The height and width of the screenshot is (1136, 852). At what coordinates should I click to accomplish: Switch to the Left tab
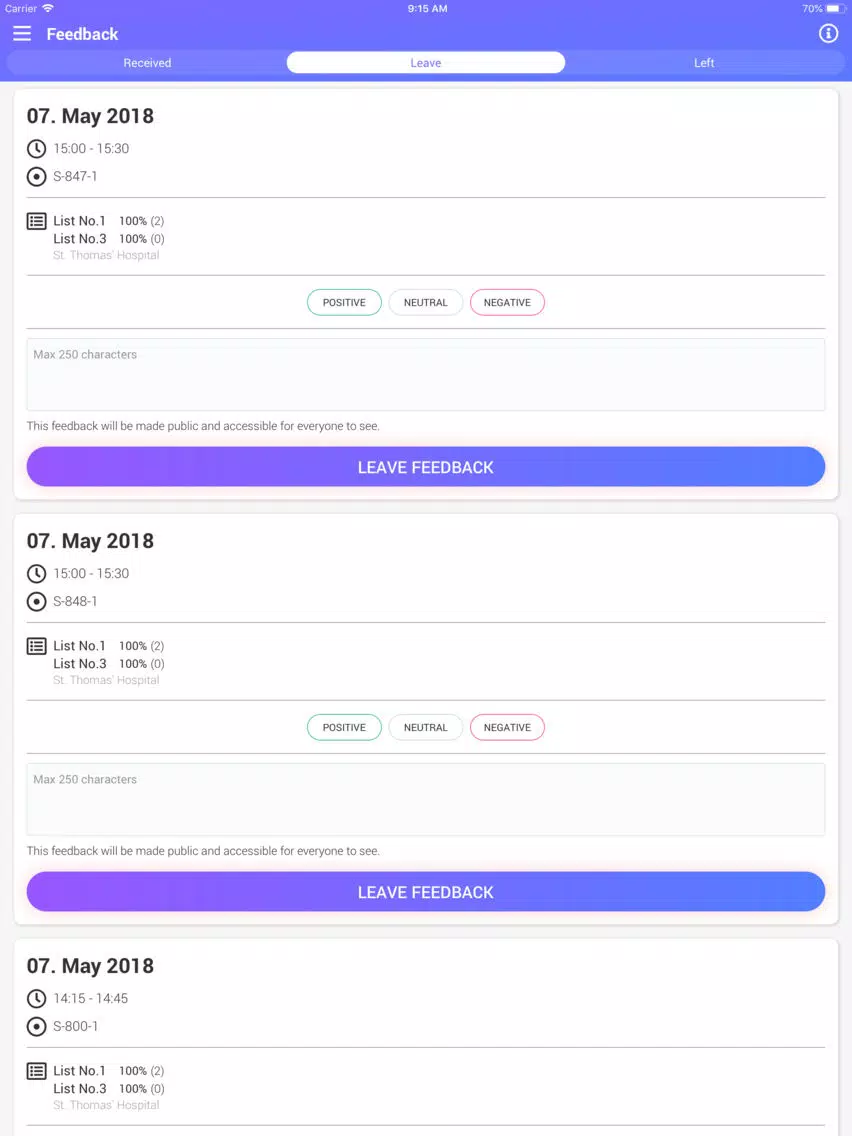704,63
